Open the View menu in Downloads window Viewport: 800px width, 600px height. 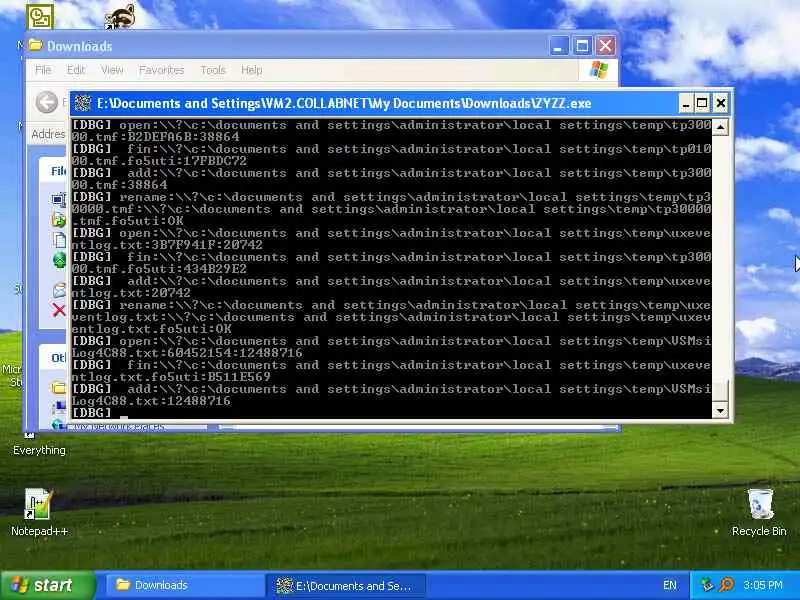click(112, 70)
